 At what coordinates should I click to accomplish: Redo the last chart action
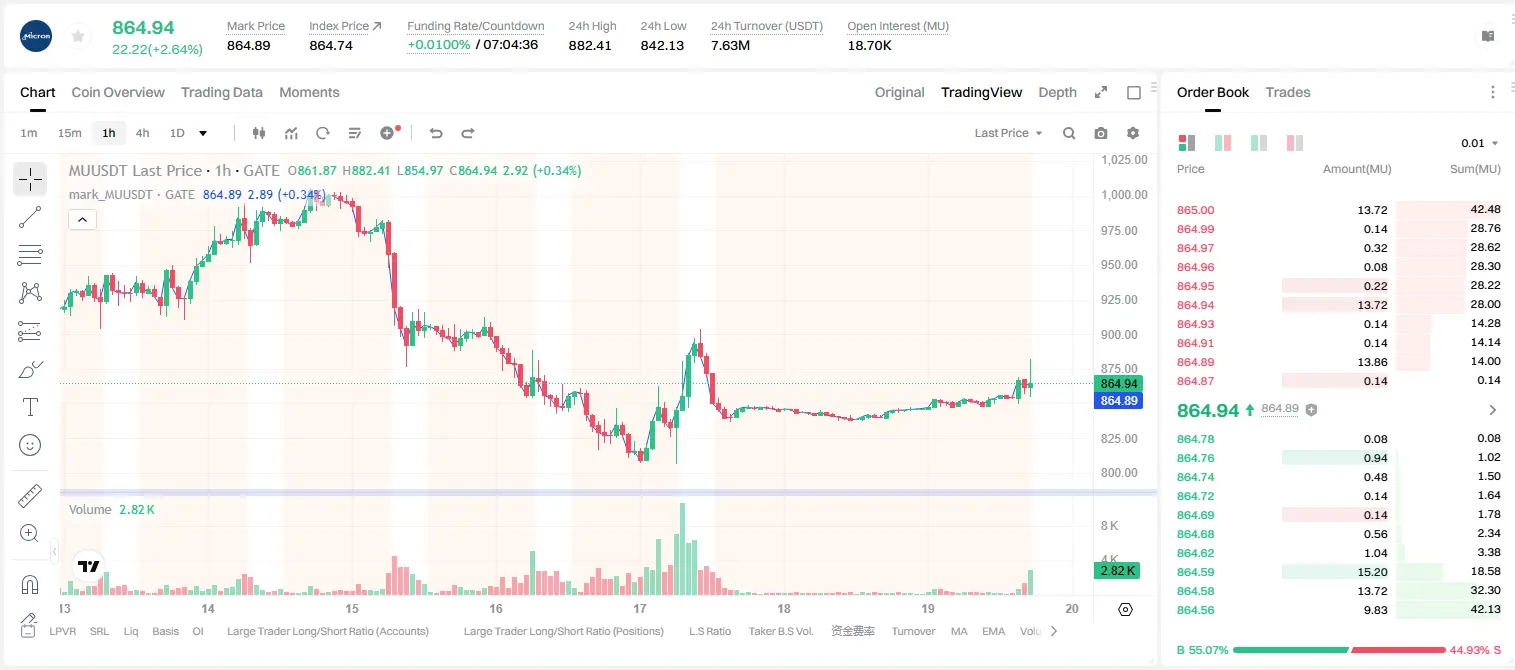468,133
